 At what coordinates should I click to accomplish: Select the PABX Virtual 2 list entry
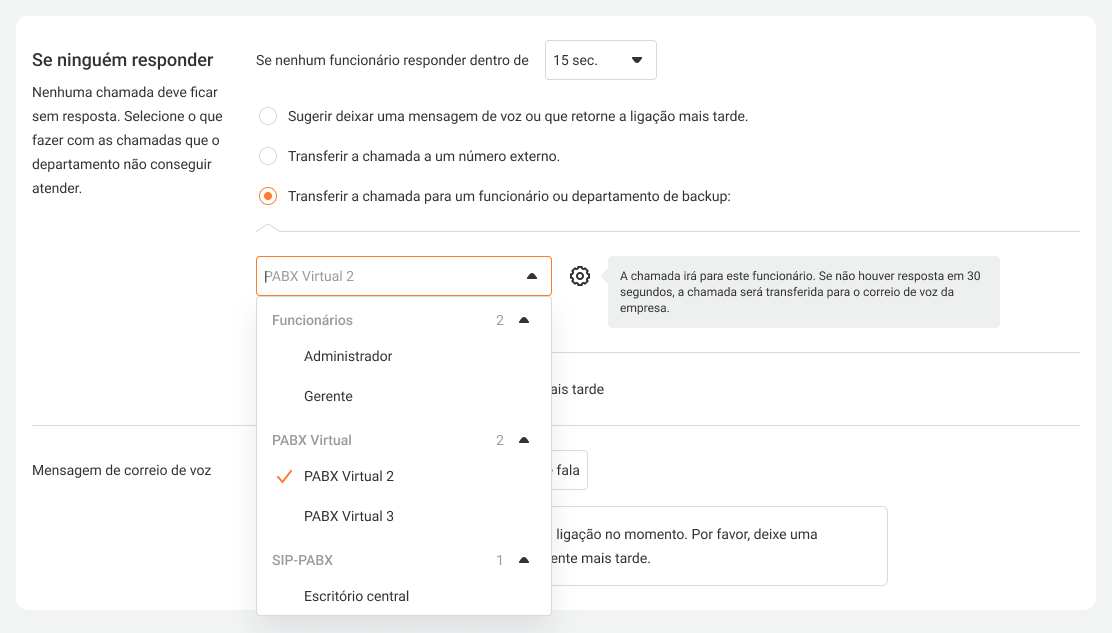pyautogui.click(x=349, y=476)
